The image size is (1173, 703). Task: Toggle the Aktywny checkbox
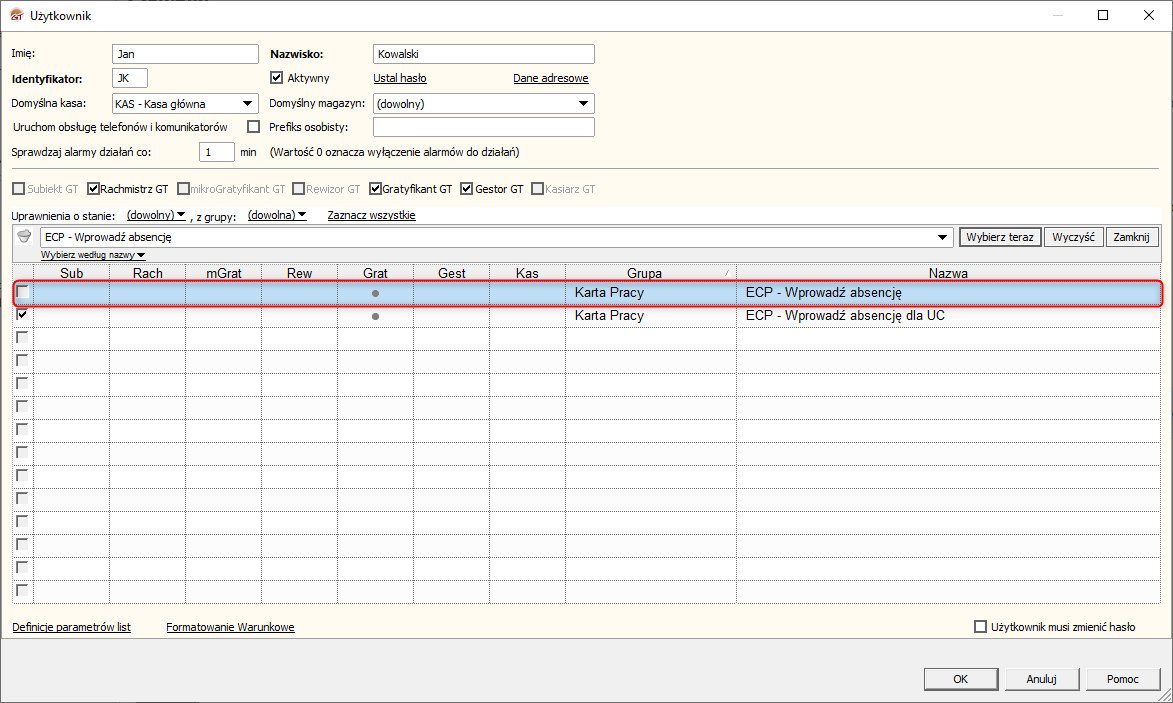coord(277,78)
